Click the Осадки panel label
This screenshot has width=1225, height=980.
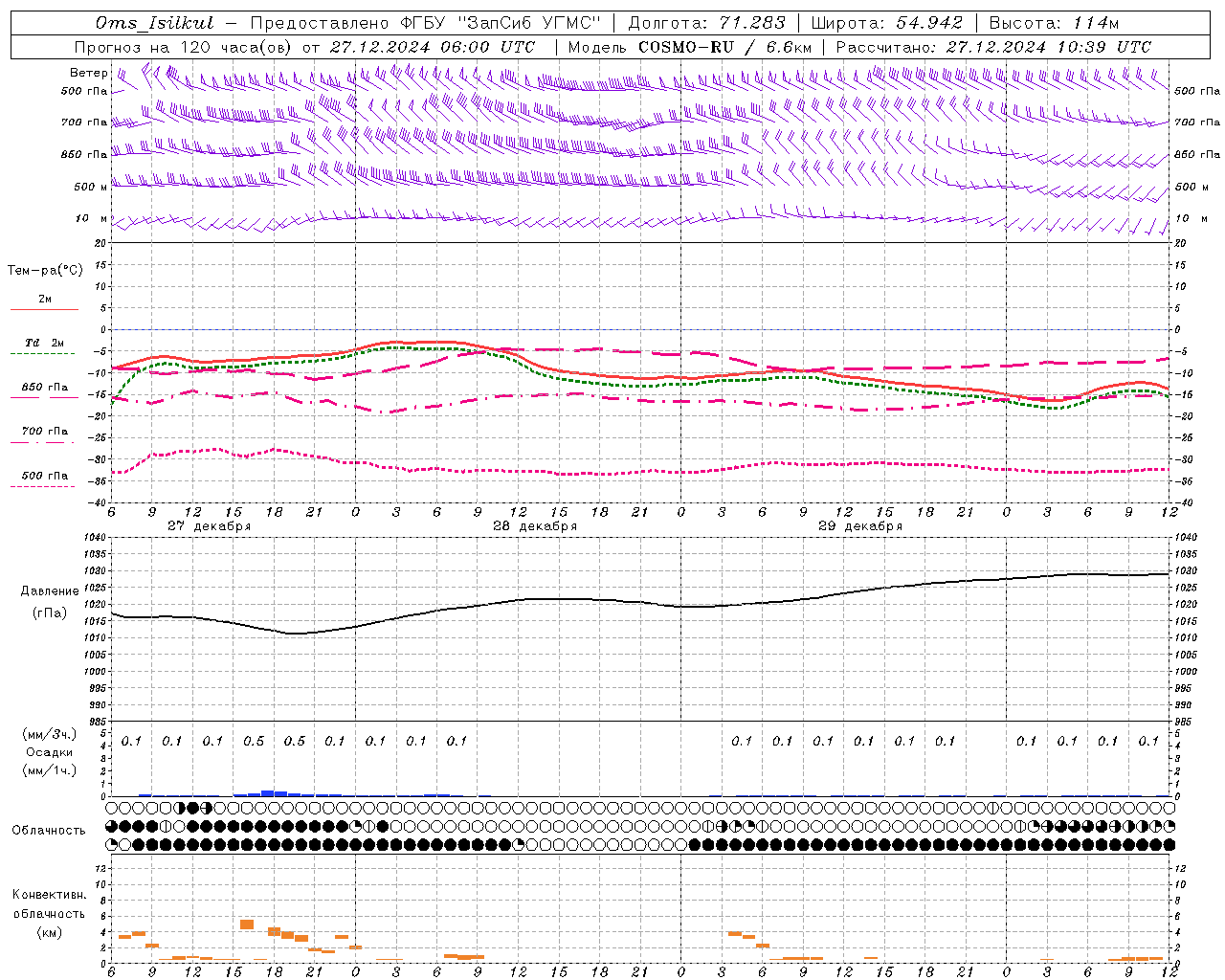pos(49,752)
